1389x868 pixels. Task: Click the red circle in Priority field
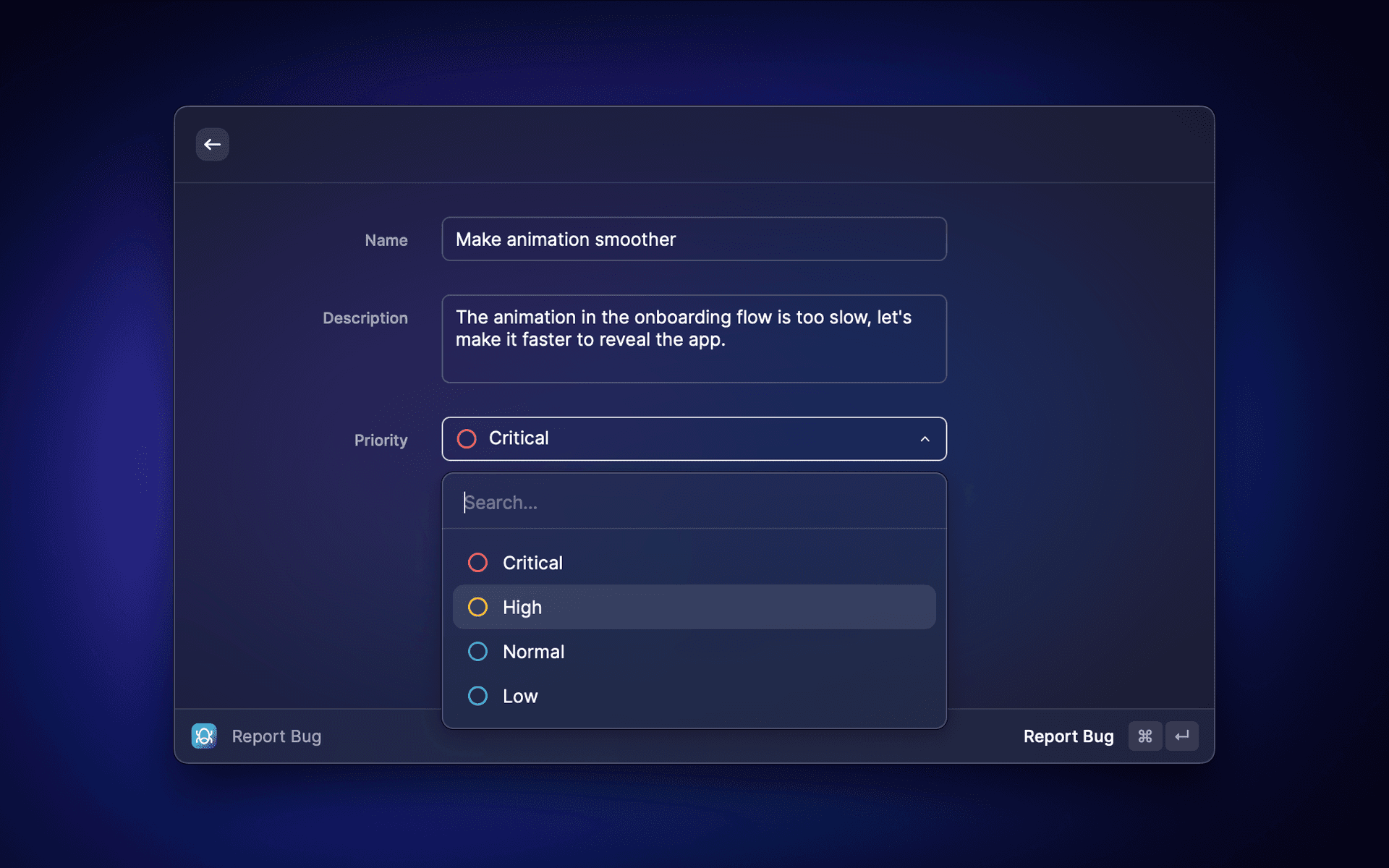click(x=467, y=438)
